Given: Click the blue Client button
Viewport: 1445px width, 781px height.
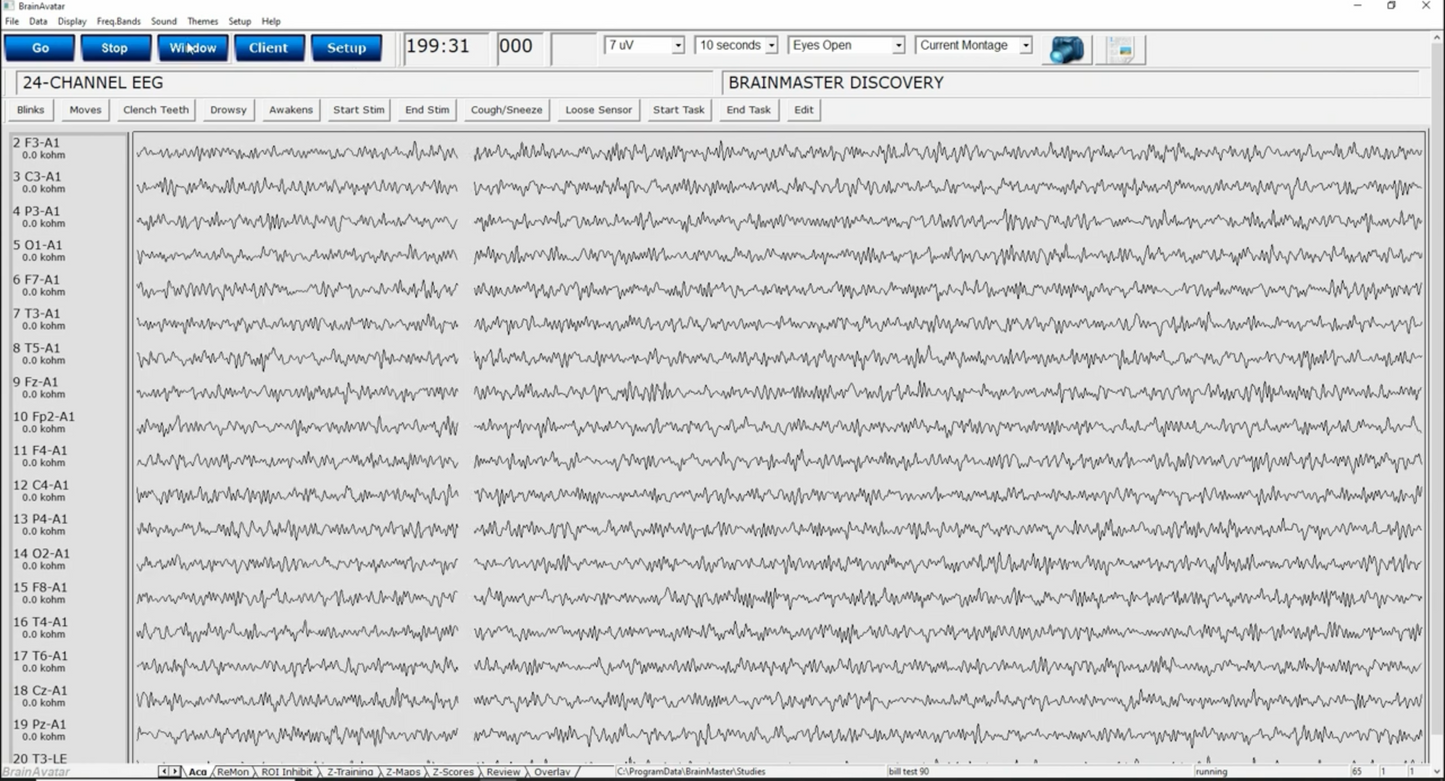Looking at the screenshot, I should tap(269, 48).
